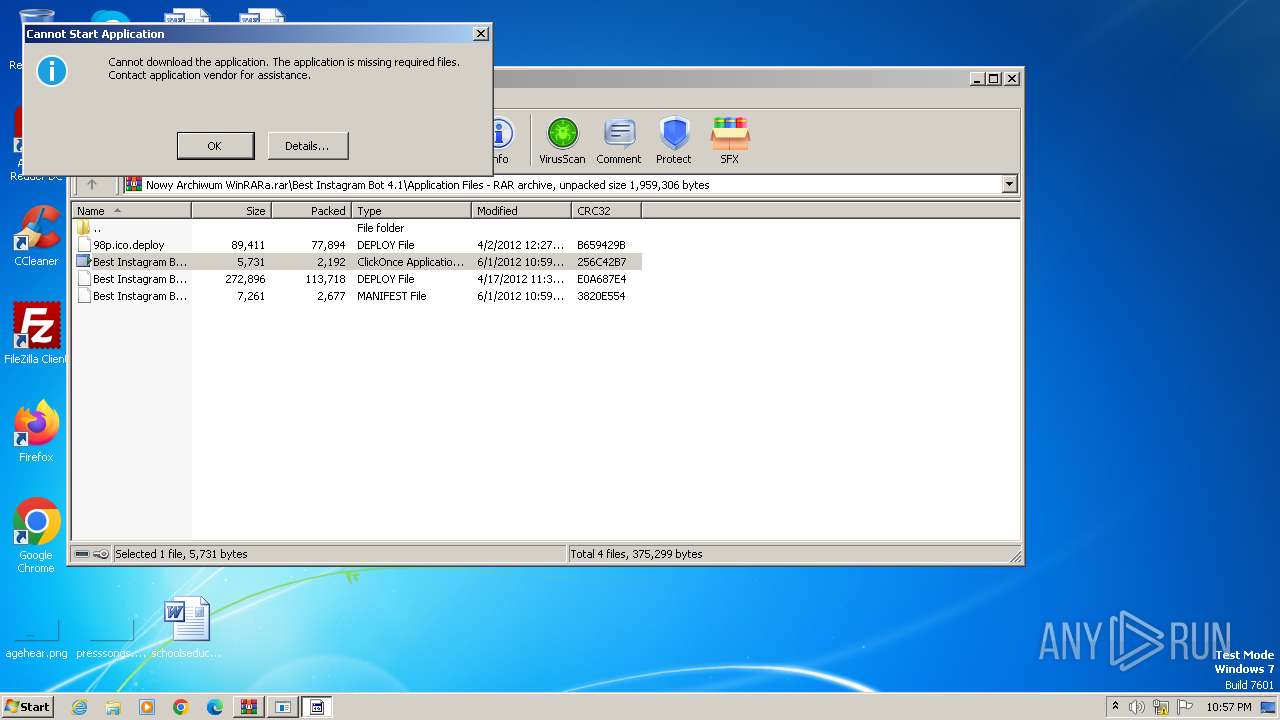
Task: Click packed size value 77,894
Action: pos(328,245)
